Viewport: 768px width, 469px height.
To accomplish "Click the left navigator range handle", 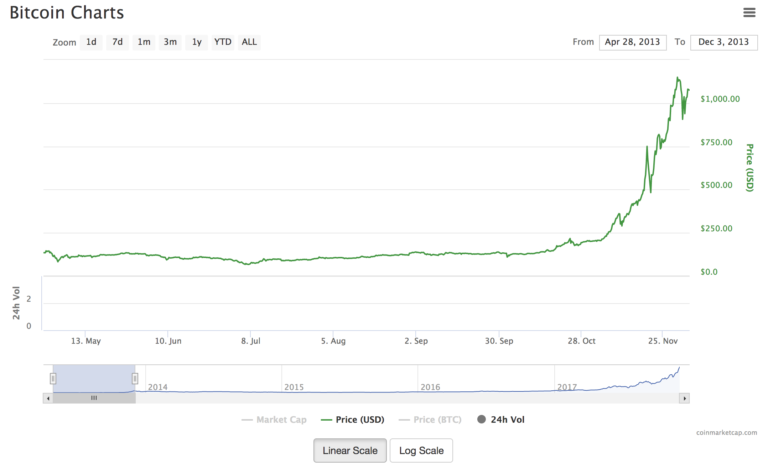I will tap(53, 378).
